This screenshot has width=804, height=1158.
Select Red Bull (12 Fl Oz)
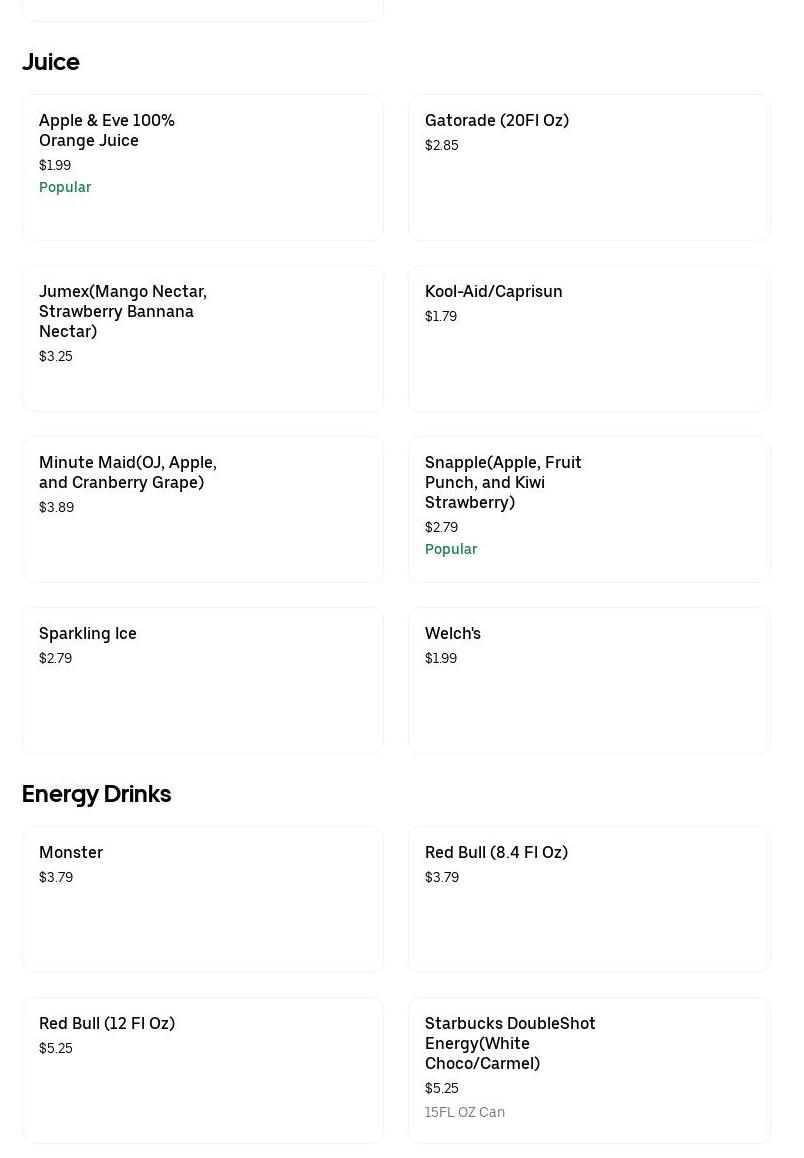click(x=202, y=1070)
